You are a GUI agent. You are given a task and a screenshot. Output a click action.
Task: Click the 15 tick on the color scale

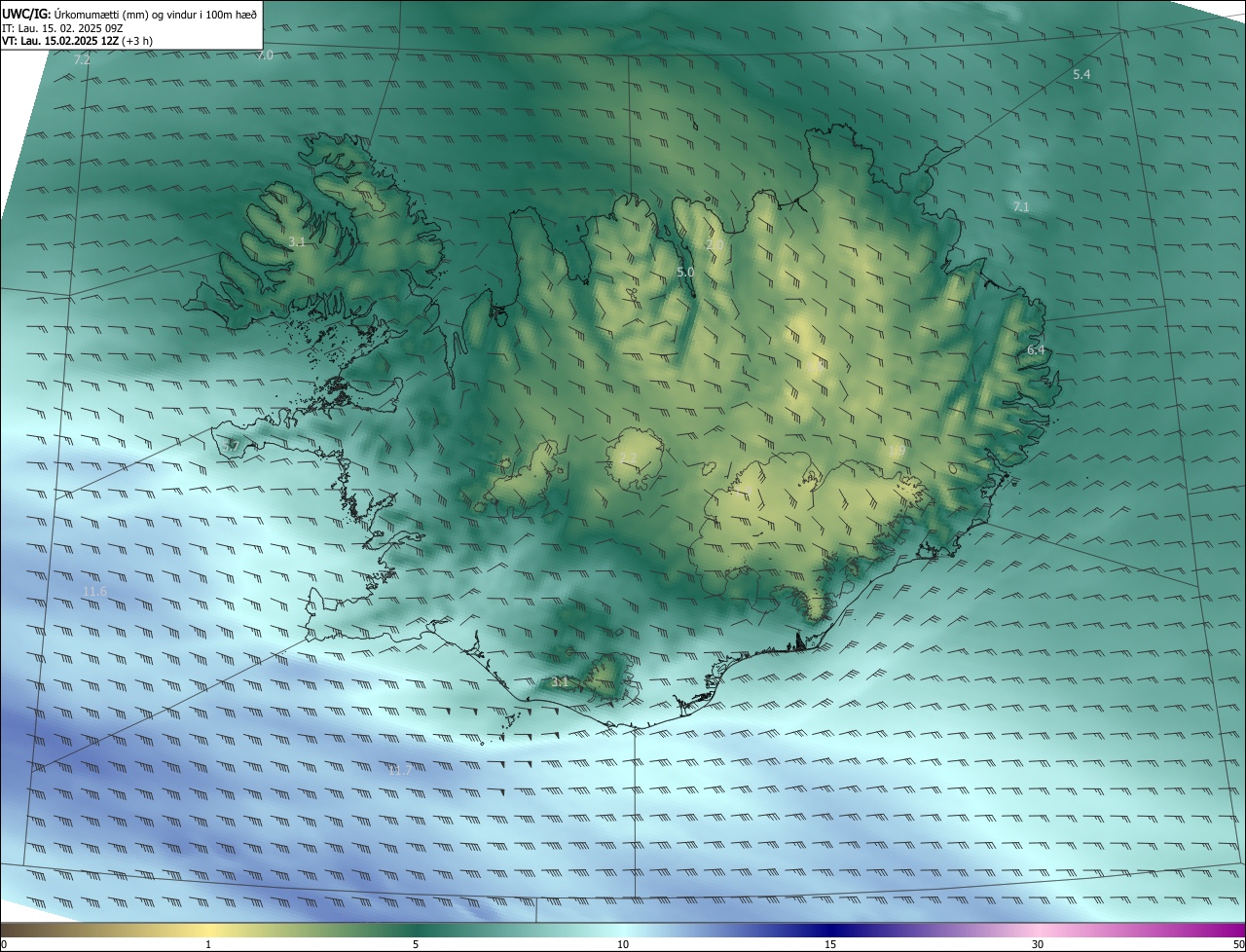click(830, 944)
